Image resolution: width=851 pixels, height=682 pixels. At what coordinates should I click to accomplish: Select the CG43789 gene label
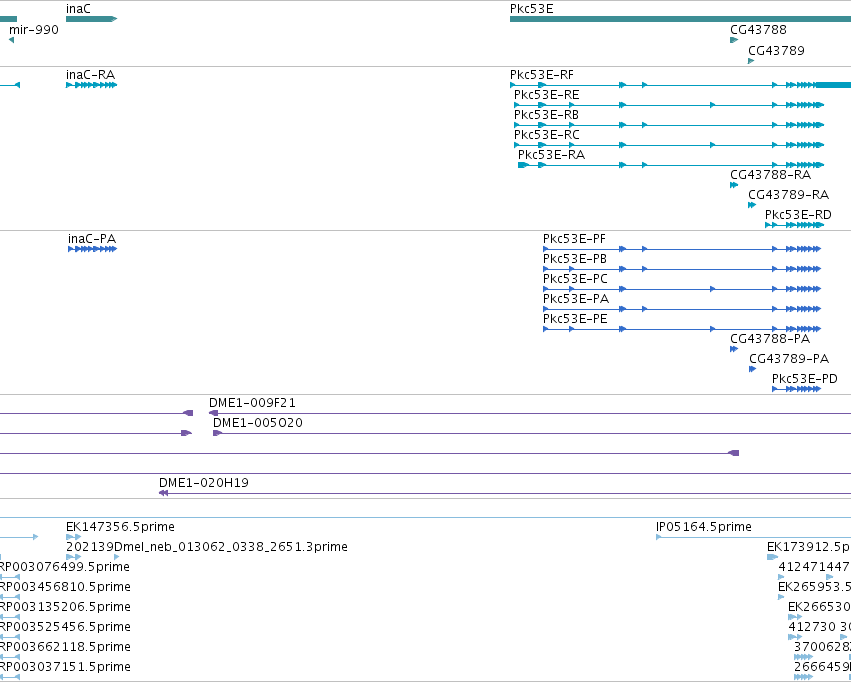[776, 50]
